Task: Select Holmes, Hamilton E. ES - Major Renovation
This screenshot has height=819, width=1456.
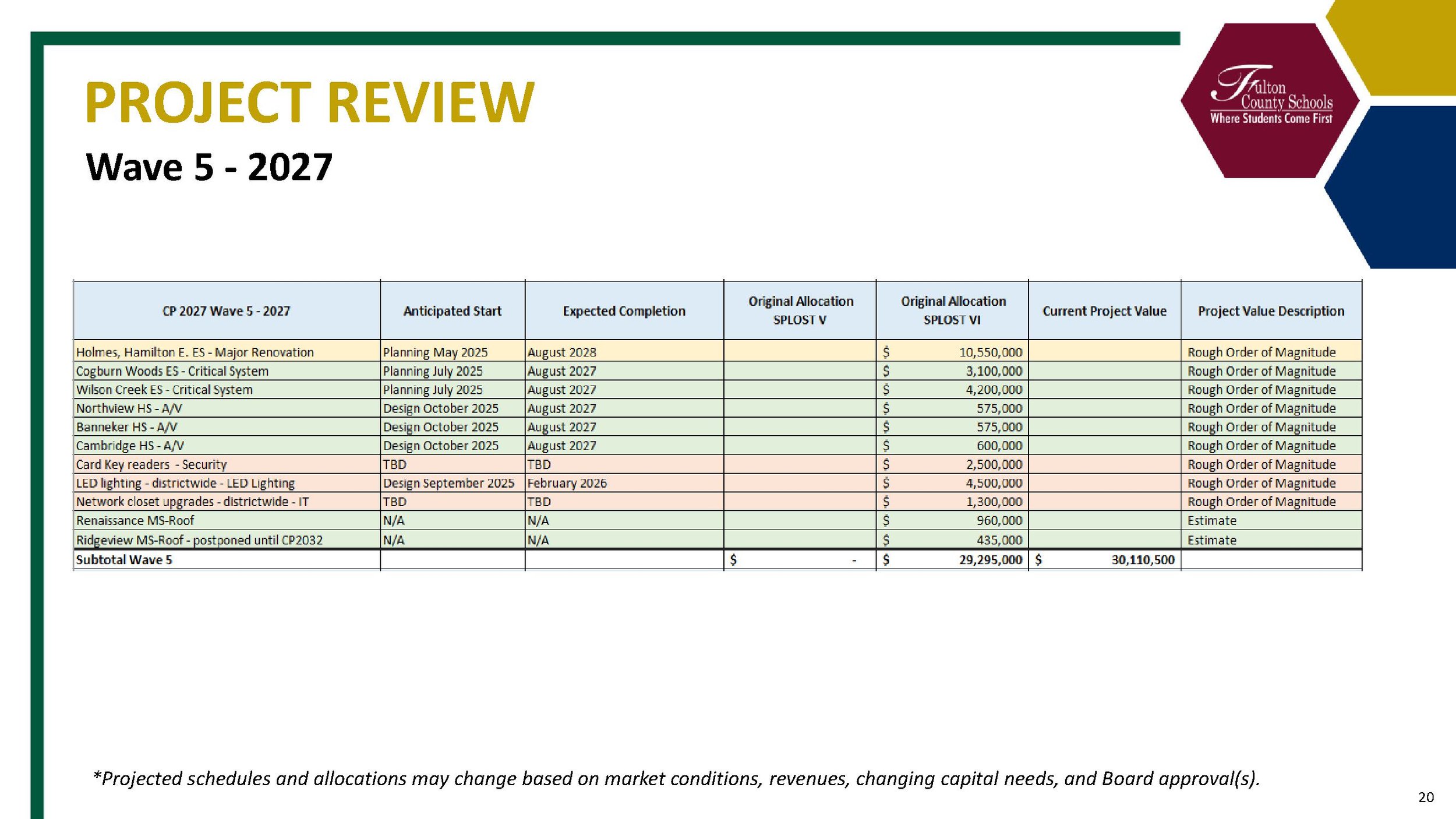Action: click(x=195, y=352)
